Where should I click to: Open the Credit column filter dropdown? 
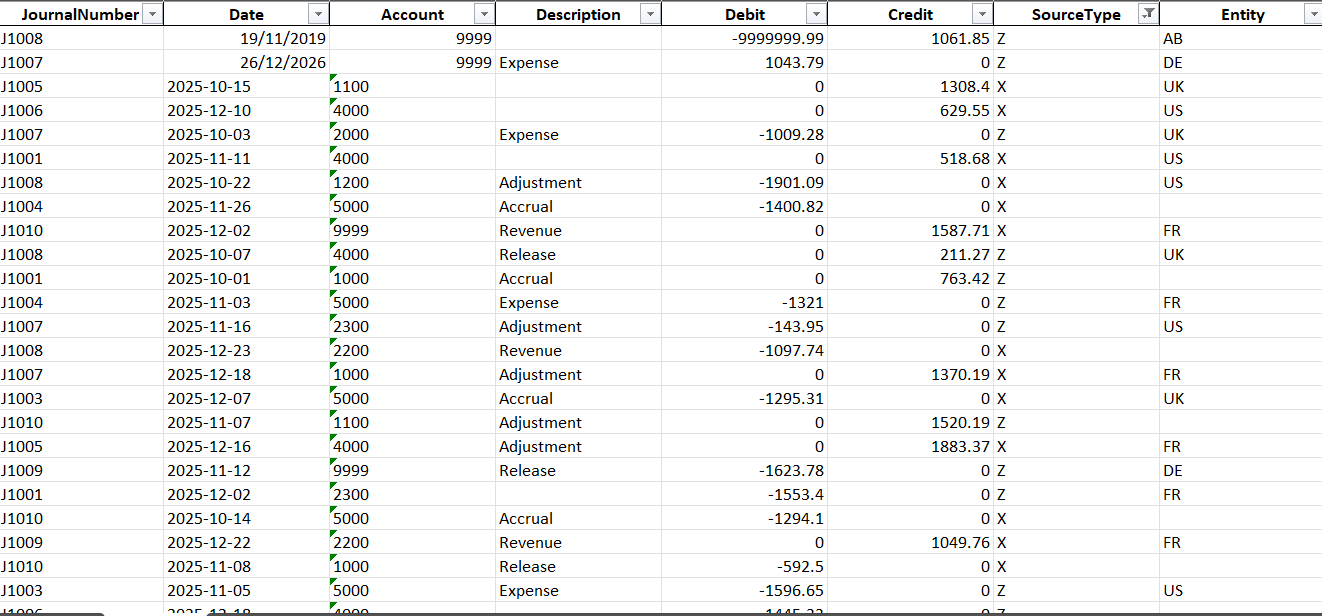coord(982,14)
